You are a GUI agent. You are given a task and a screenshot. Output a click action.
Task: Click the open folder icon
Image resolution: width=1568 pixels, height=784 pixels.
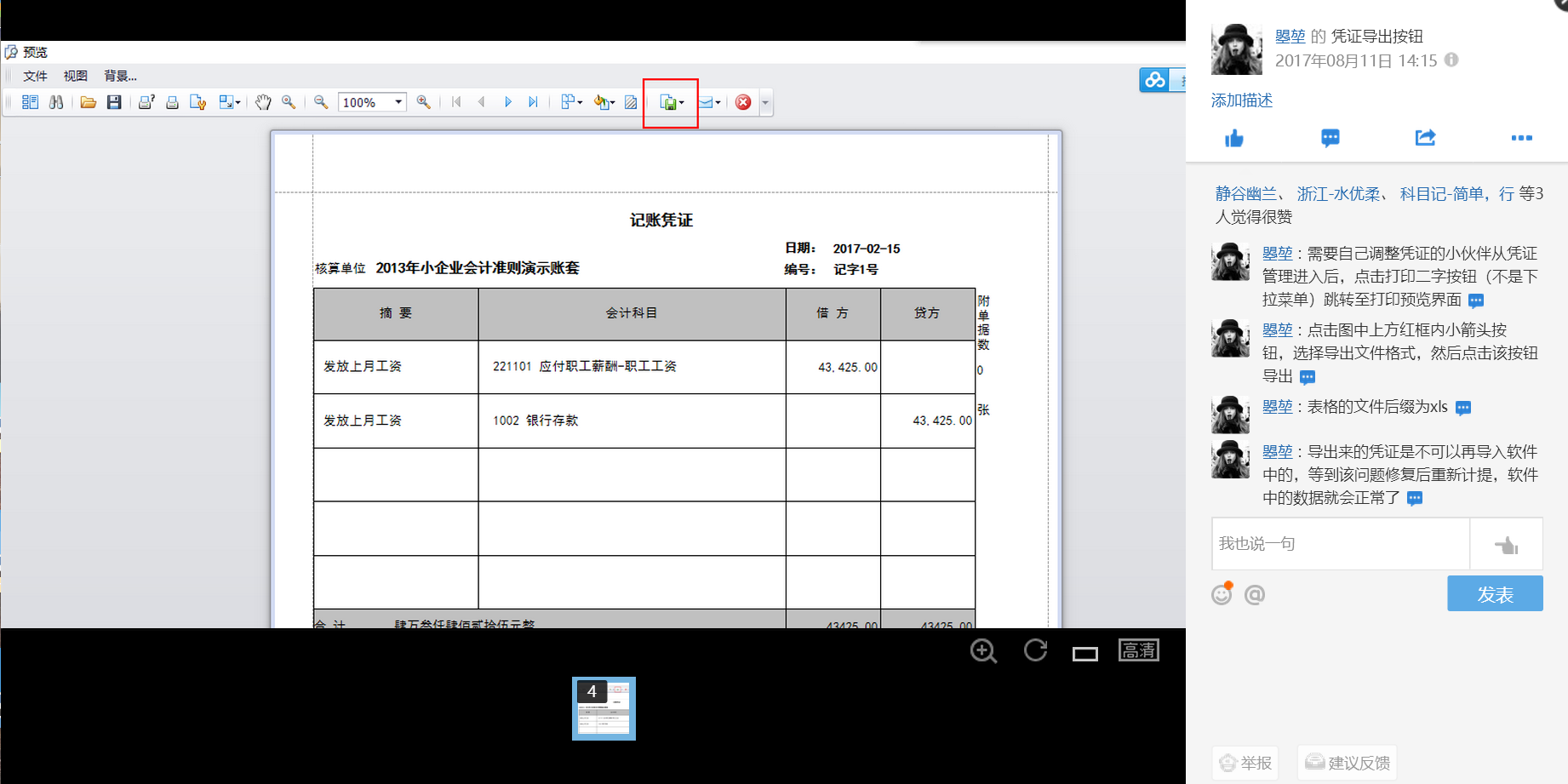[x=88, y=102]
